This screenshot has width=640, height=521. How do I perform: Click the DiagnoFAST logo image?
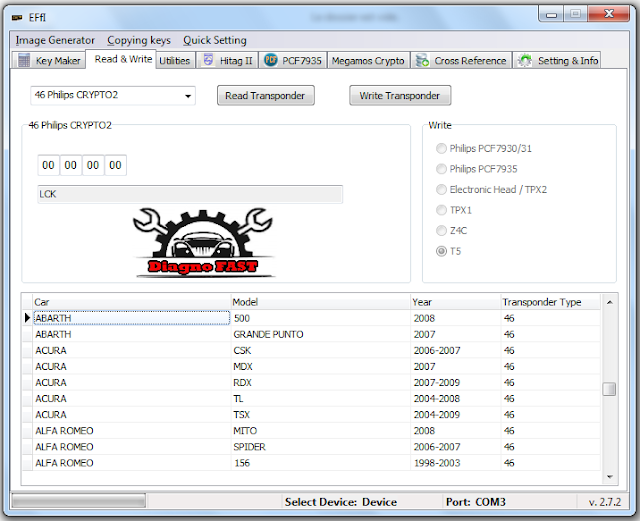203,243
